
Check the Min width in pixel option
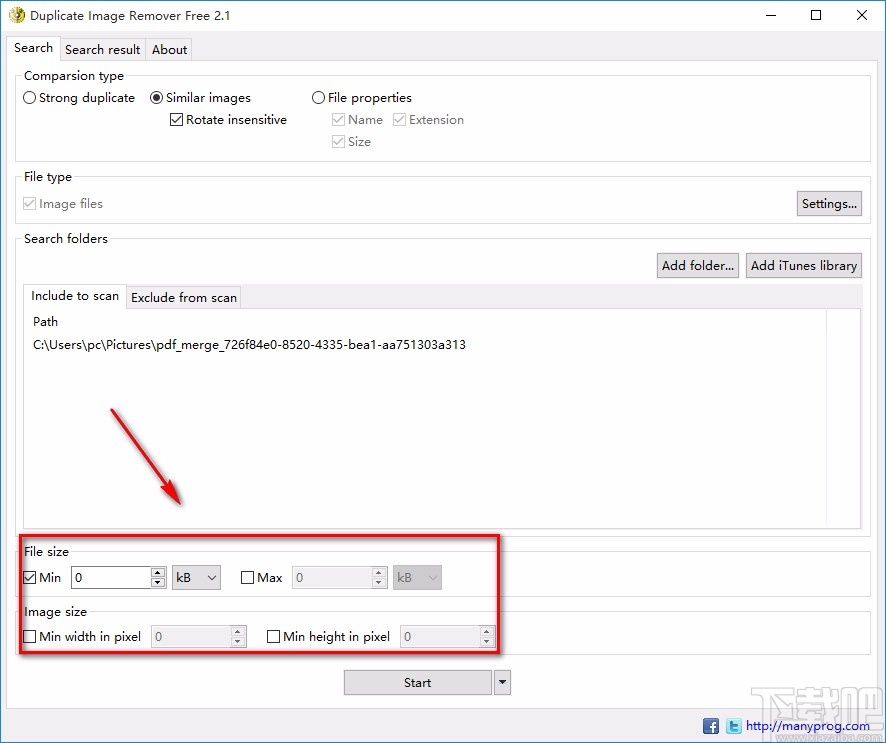[x=29, y=636]
